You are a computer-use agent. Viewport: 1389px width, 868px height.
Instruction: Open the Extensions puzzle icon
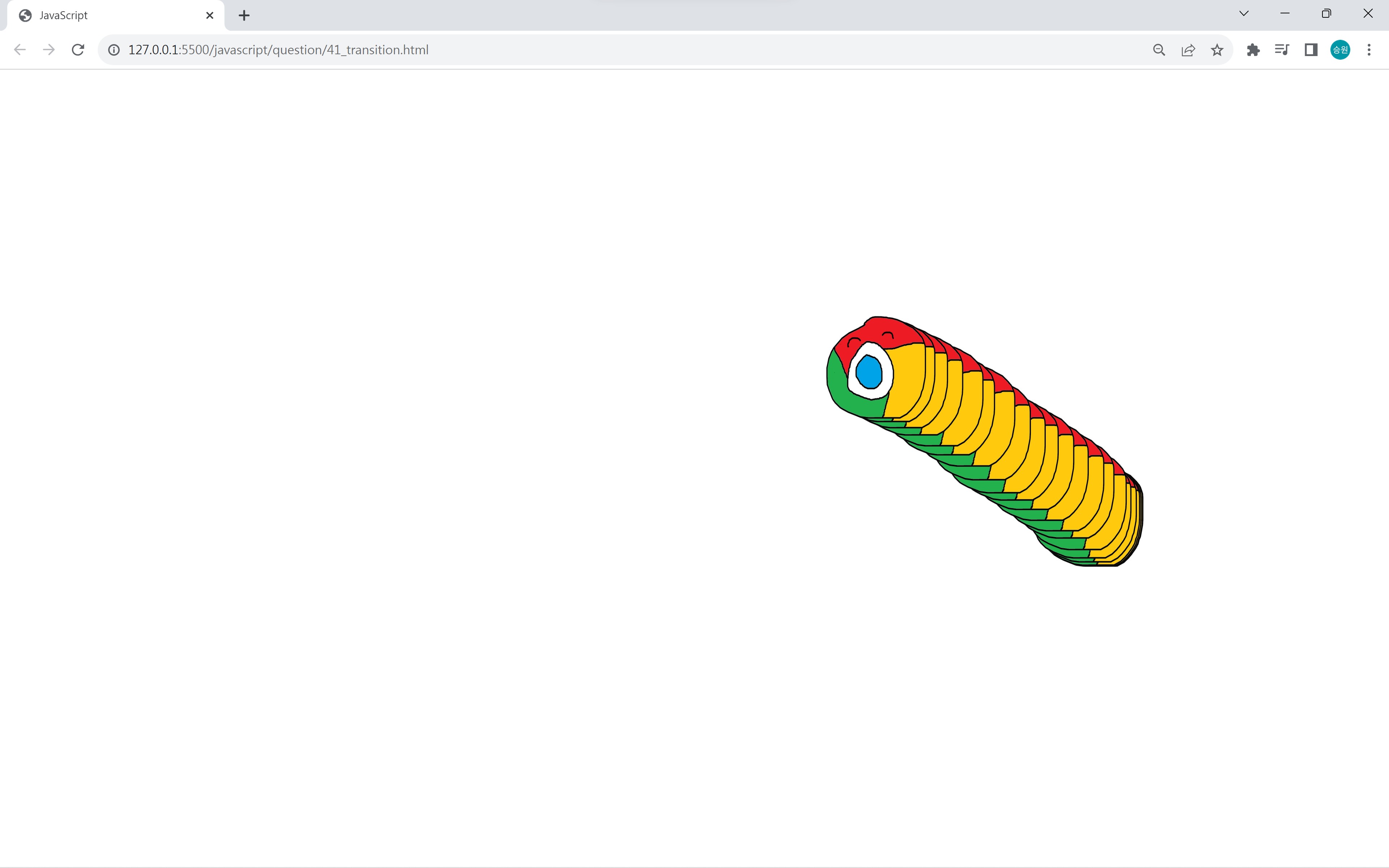[x=1253, y=50]
